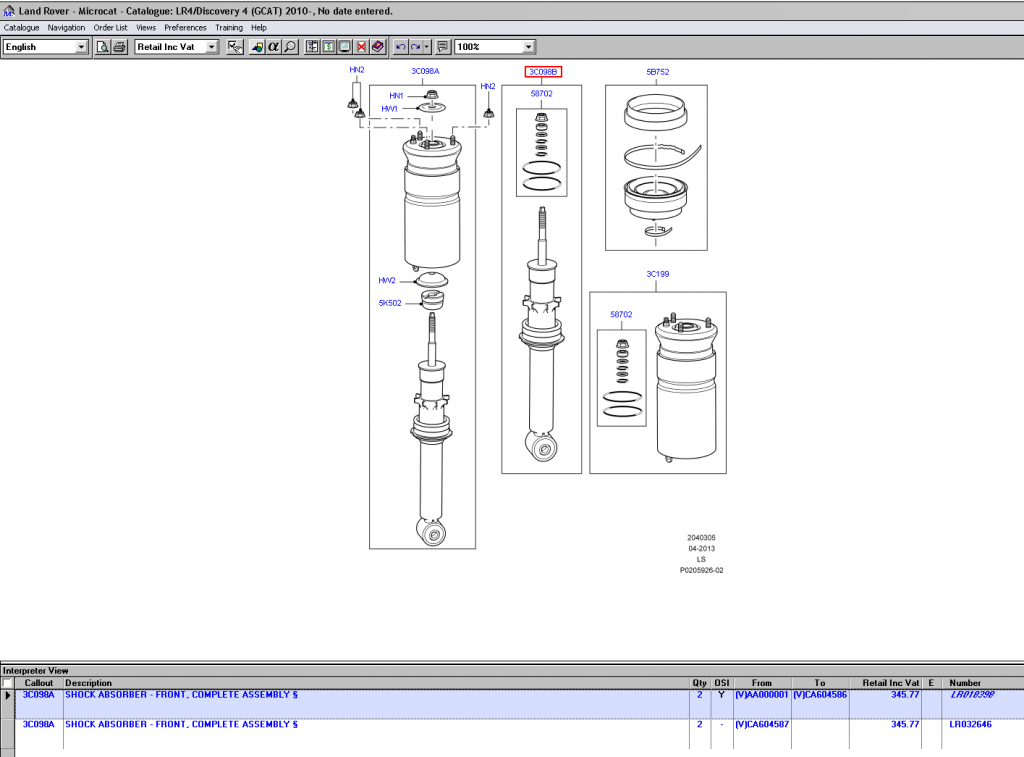
Task: Click the (V)AA000001 From value
Action: tap(761, 695)
